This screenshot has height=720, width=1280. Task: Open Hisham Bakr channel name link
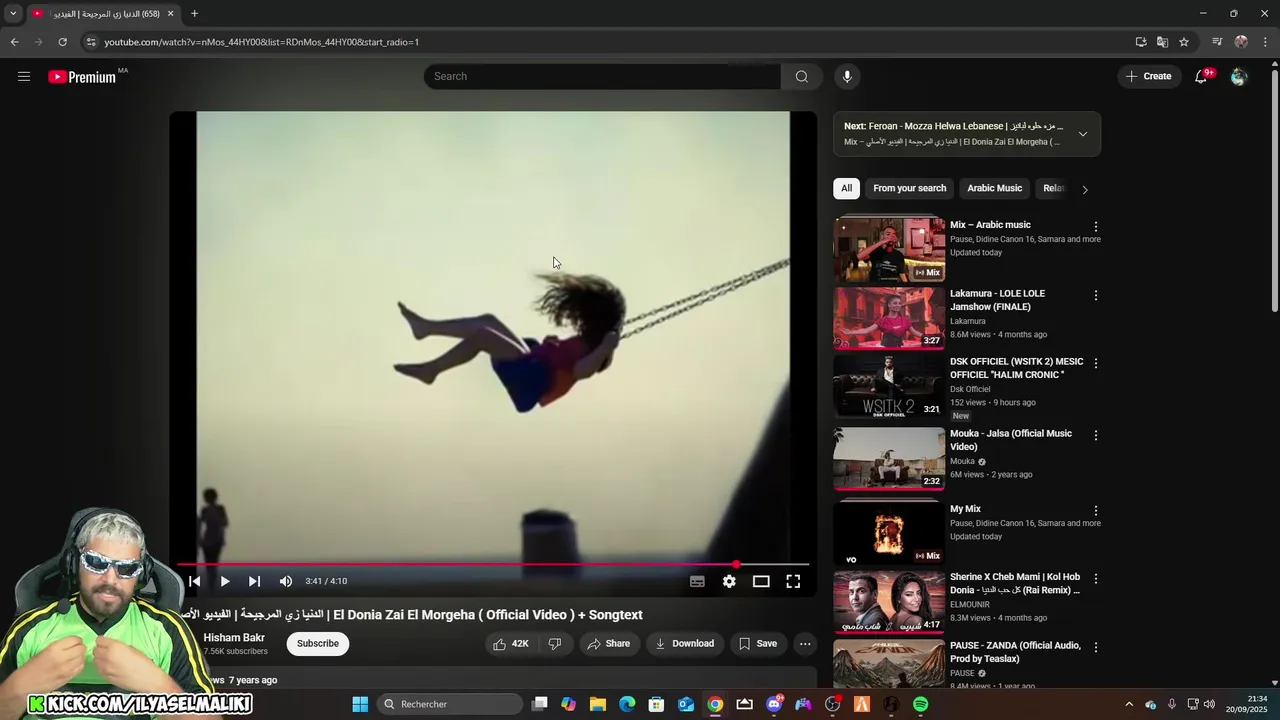pos(234,638)
